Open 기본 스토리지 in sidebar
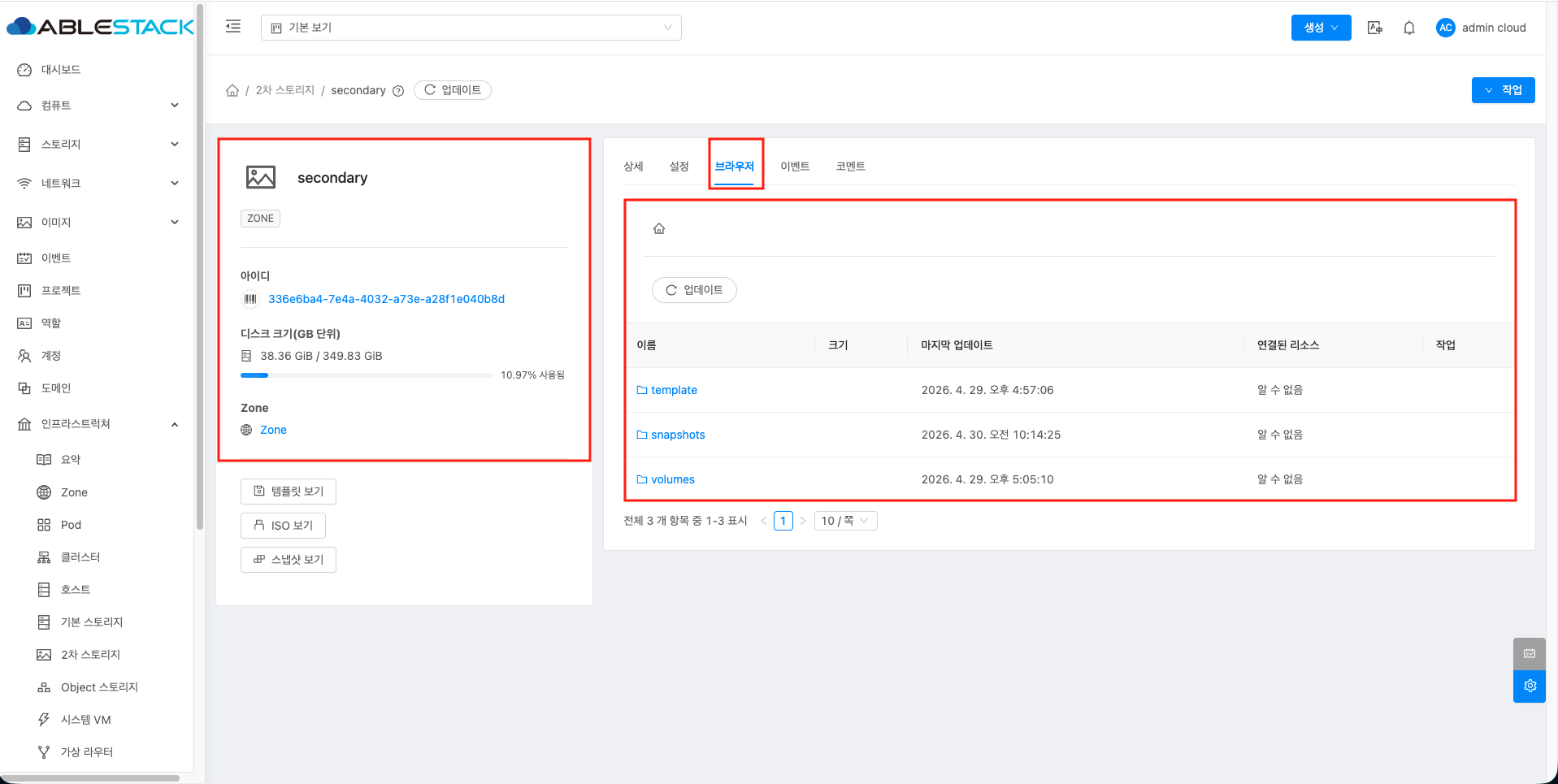This screenshot has height=784, width=1558. pos(92,622)
